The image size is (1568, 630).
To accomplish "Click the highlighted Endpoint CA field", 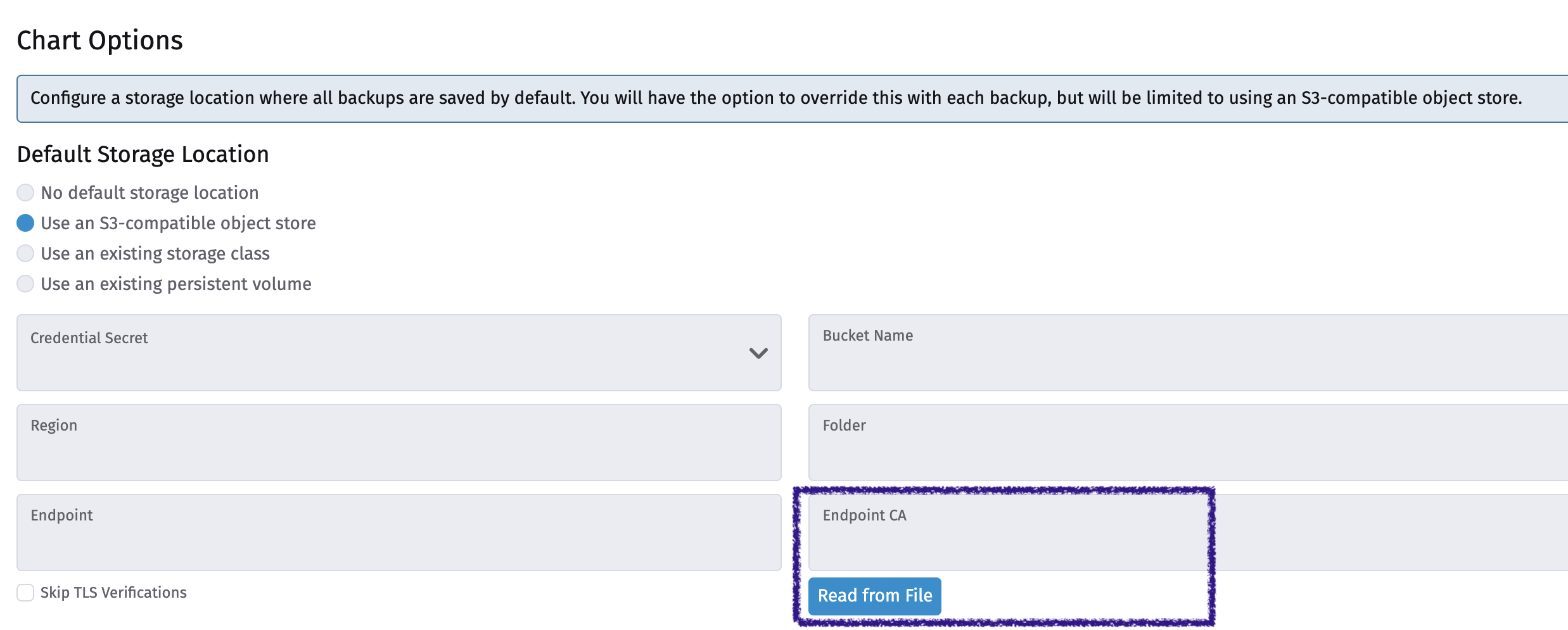I will [x=1007, y=532].
